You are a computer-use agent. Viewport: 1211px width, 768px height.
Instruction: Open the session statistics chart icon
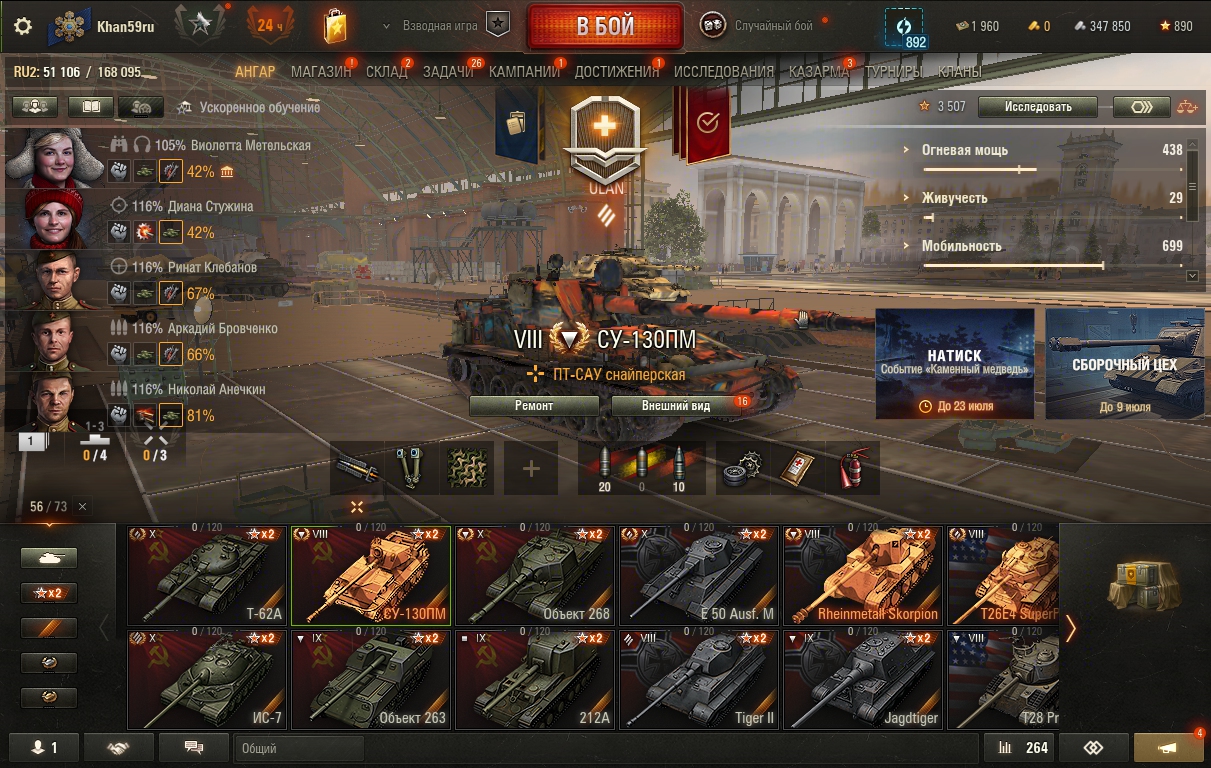[x=1017, y=748]
